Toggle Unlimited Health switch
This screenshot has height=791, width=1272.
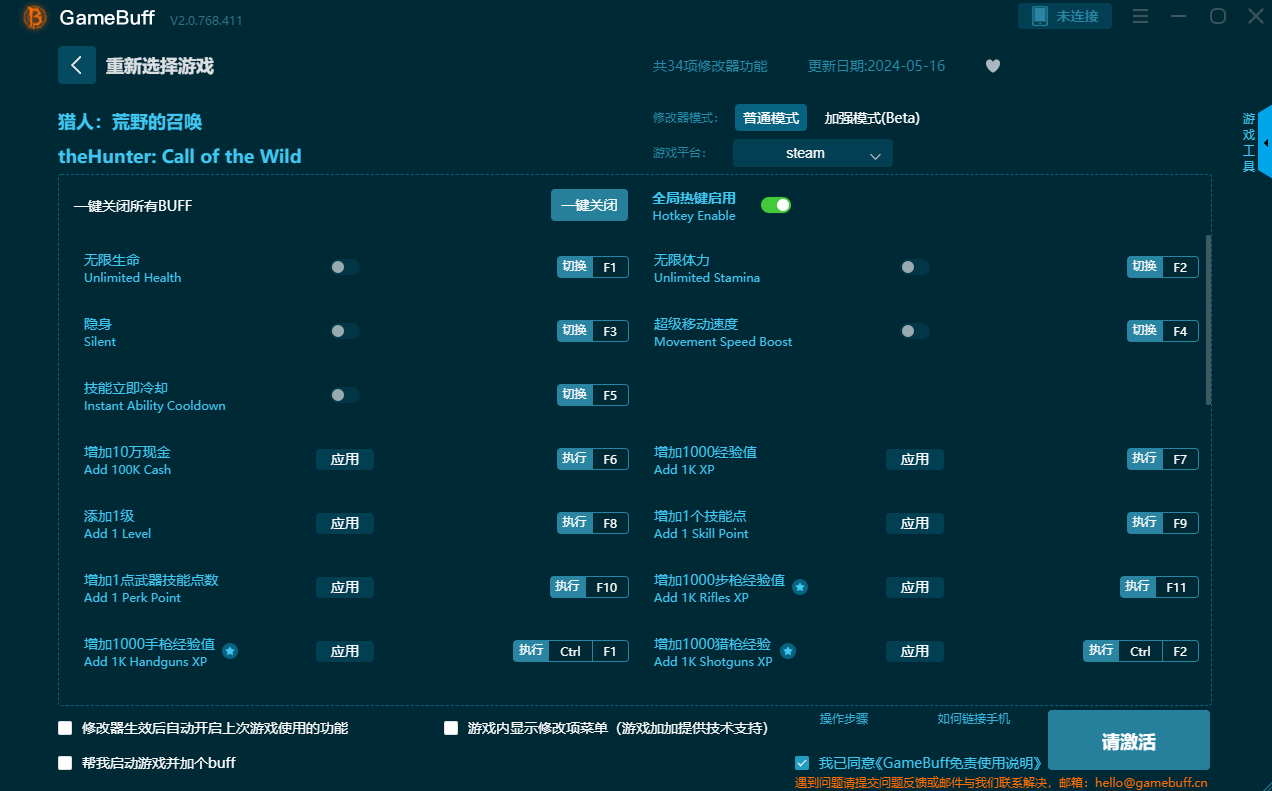coord(345,267)
